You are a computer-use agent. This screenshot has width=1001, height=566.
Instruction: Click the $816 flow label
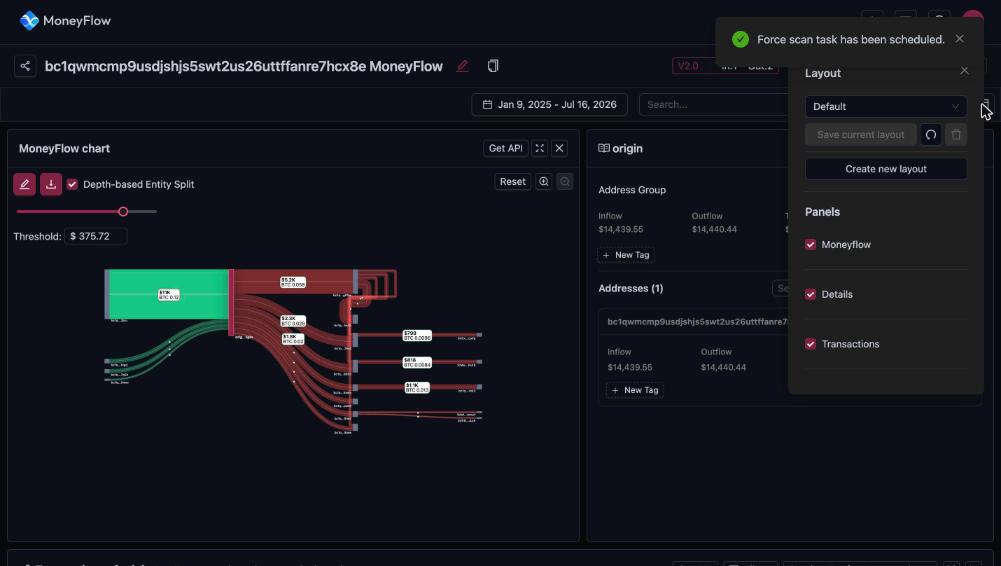point(417,362)
